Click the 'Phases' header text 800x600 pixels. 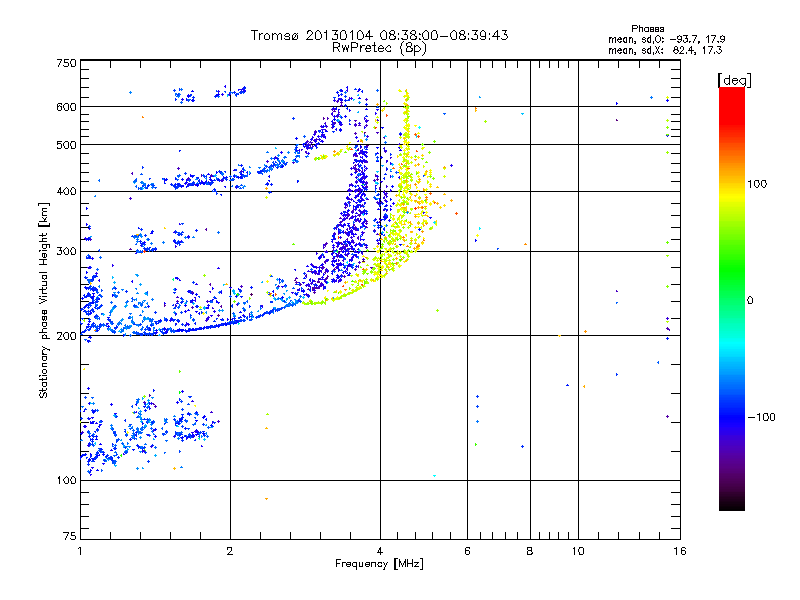(x=647, y=29)
